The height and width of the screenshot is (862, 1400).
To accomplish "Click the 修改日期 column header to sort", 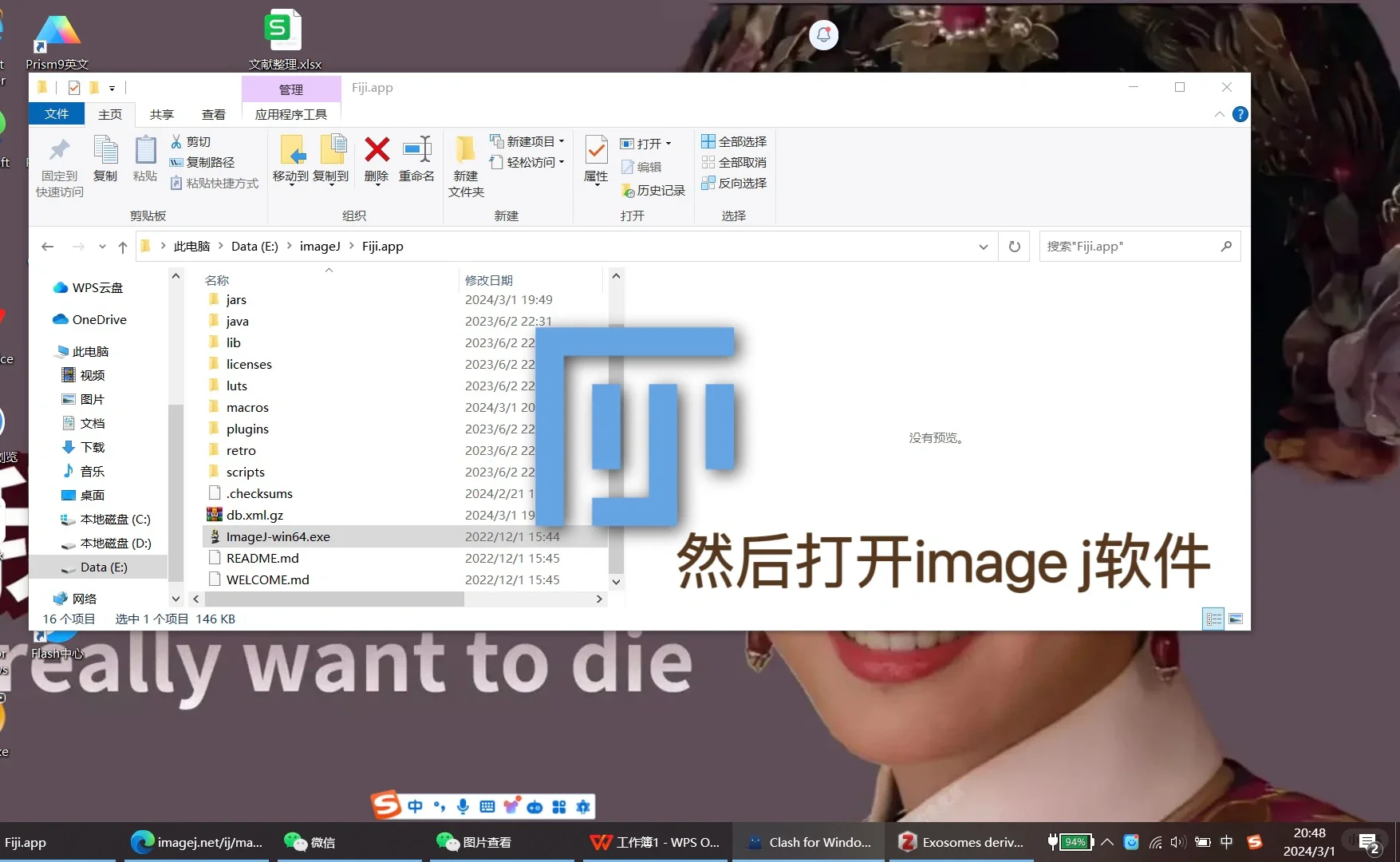I will pyautogui.click(x=490, y=280).
